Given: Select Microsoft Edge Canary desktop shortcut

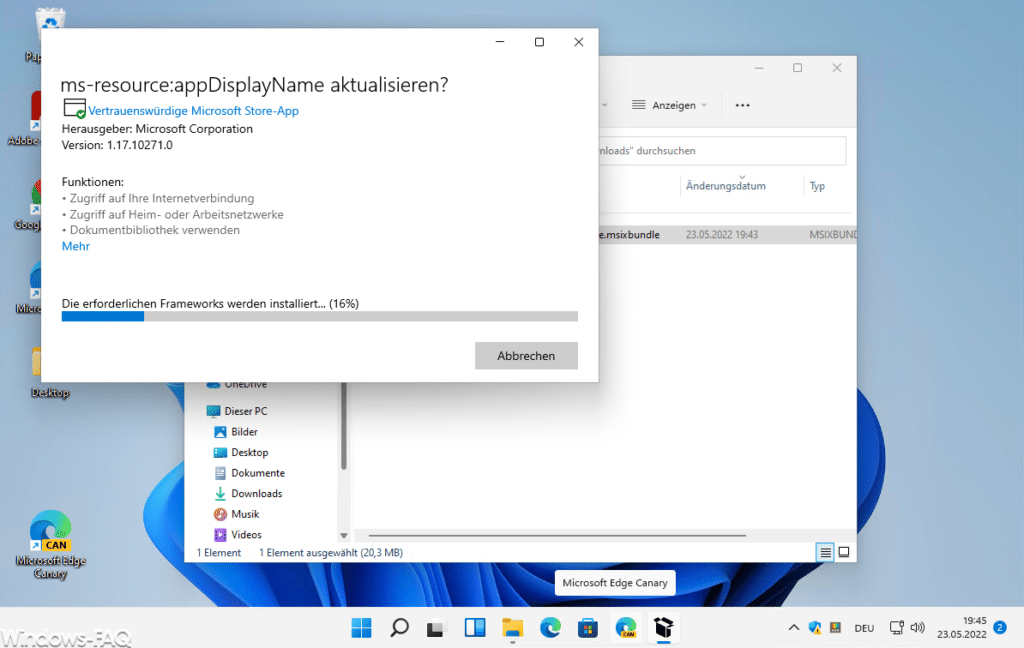Looking at the screenshot, I should point(50,545).
